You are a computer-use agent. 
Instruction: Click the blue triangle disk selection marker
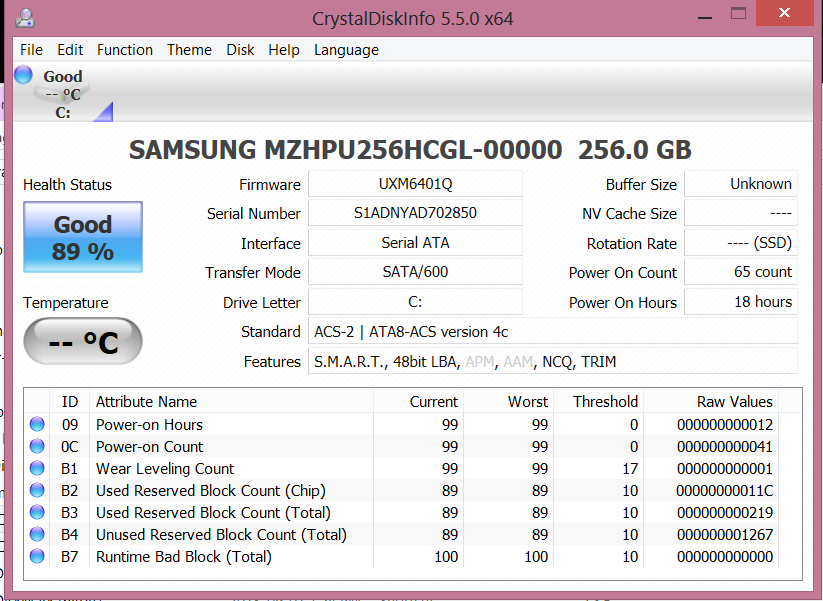[x=104, y=112]
